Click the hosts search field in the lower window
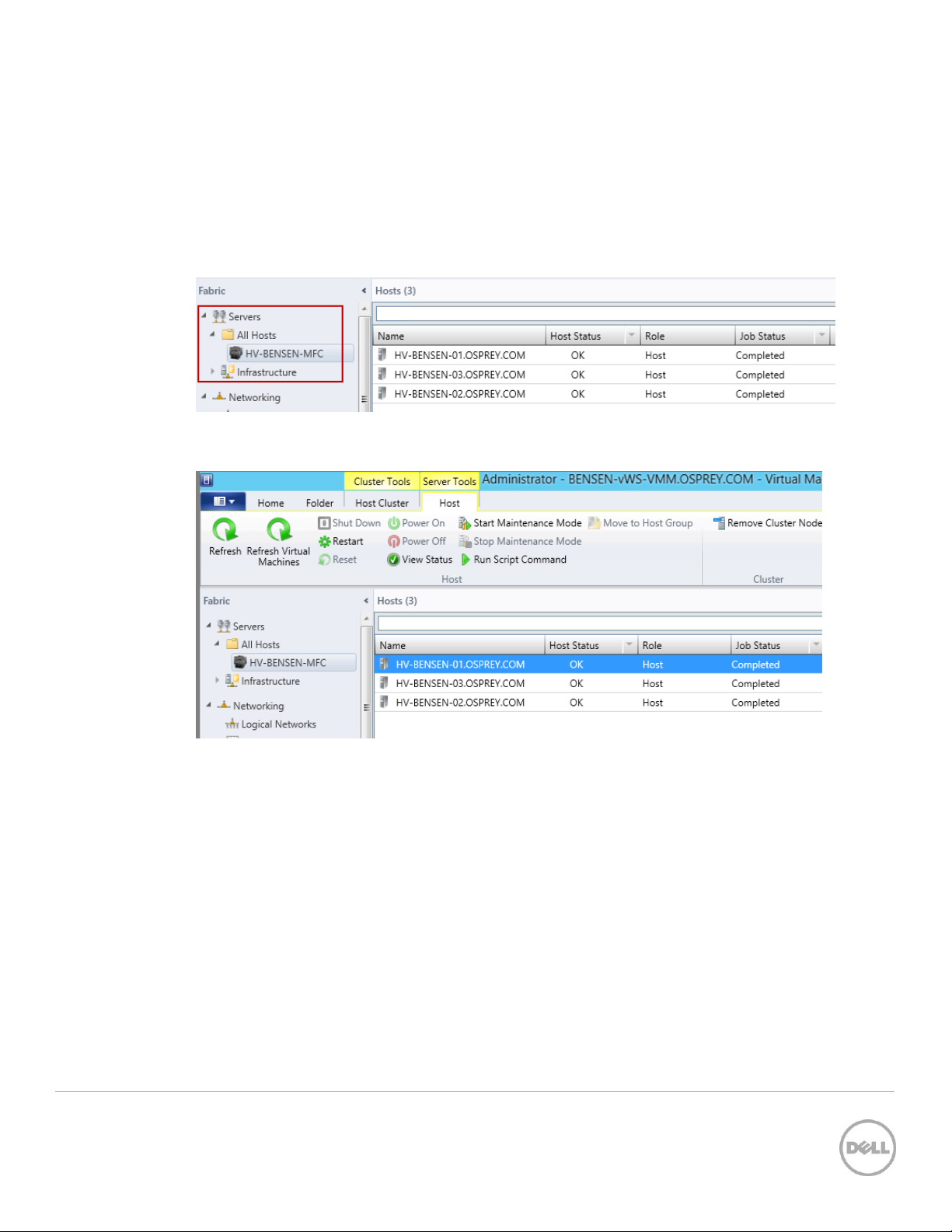952x1232 pixels. tap(598, 624)
